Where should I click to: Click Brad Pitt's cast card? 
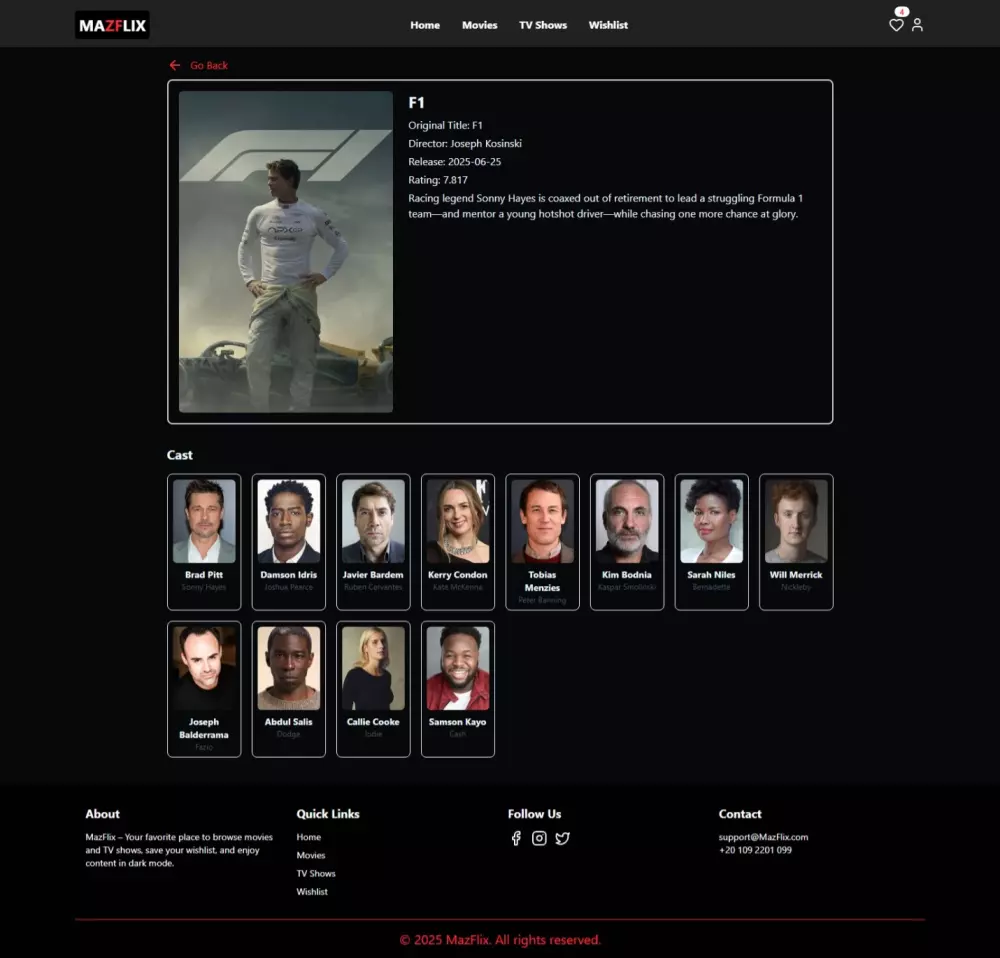[x=204, y=541]
